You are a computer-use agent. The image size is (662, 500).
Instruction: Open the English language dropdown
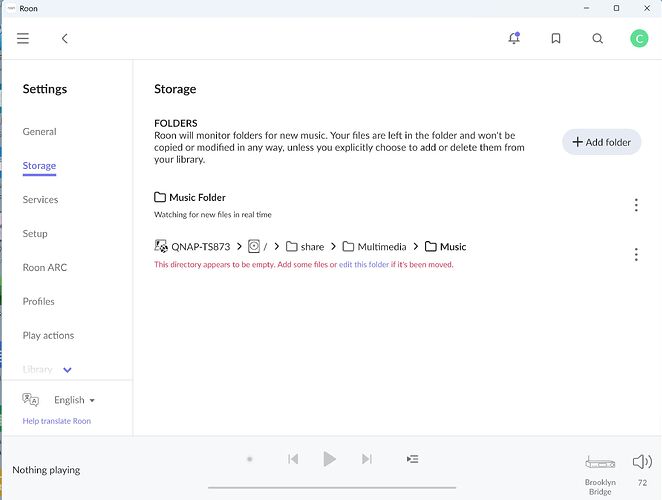point(74,400)
